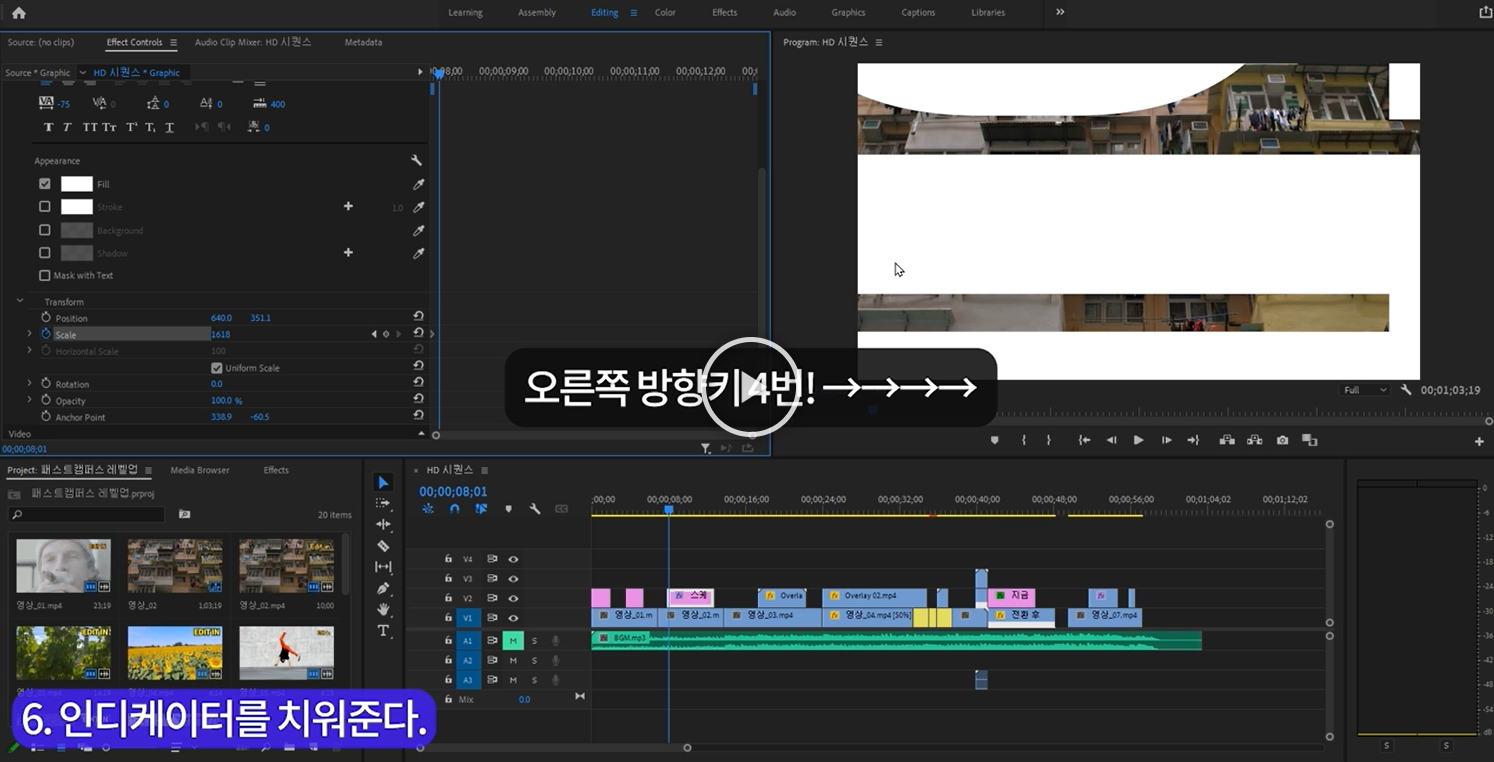Toggle Snap in timeline
The width and height of the screenshot is (1494, 762).
455,509
